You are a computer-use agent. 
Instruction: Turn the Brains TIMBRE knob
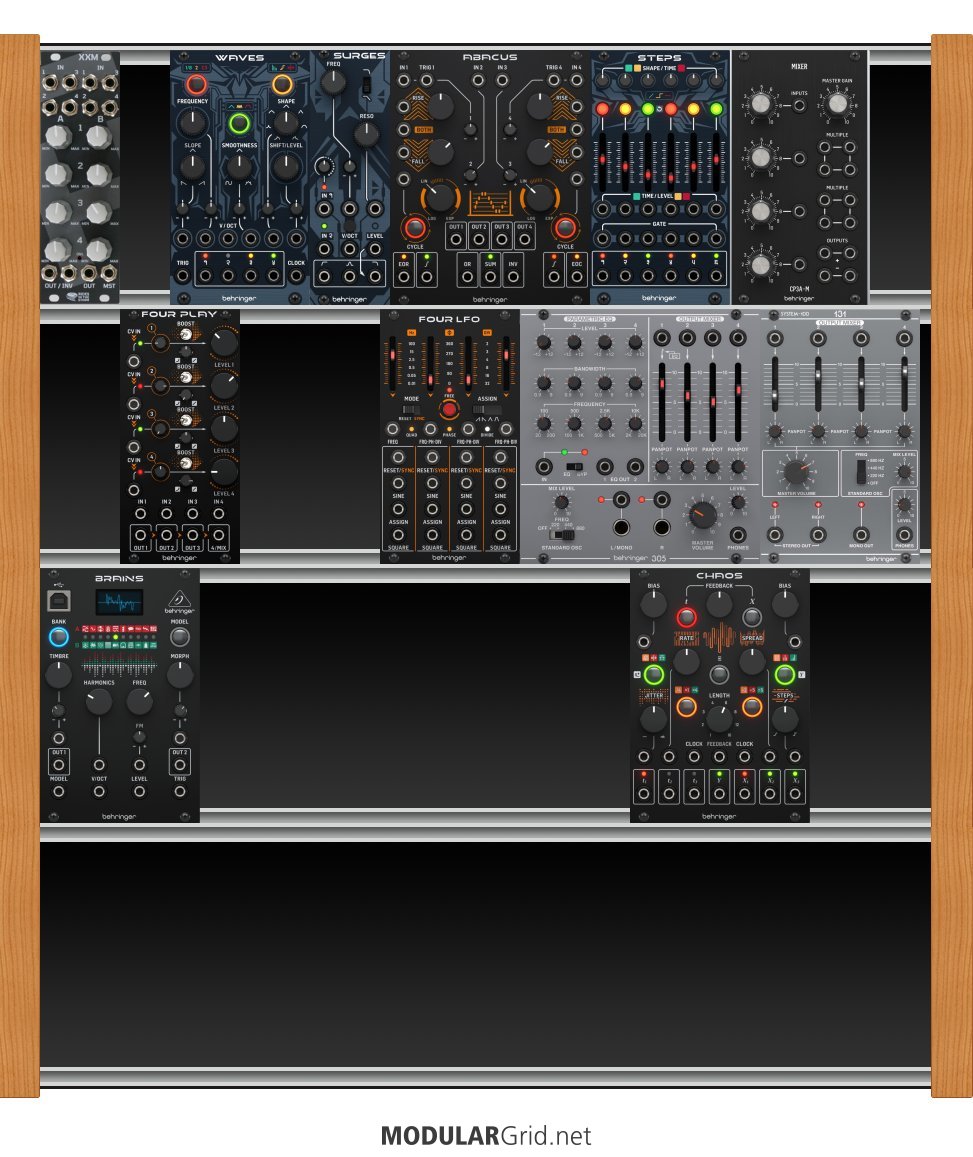click(58, 674)
